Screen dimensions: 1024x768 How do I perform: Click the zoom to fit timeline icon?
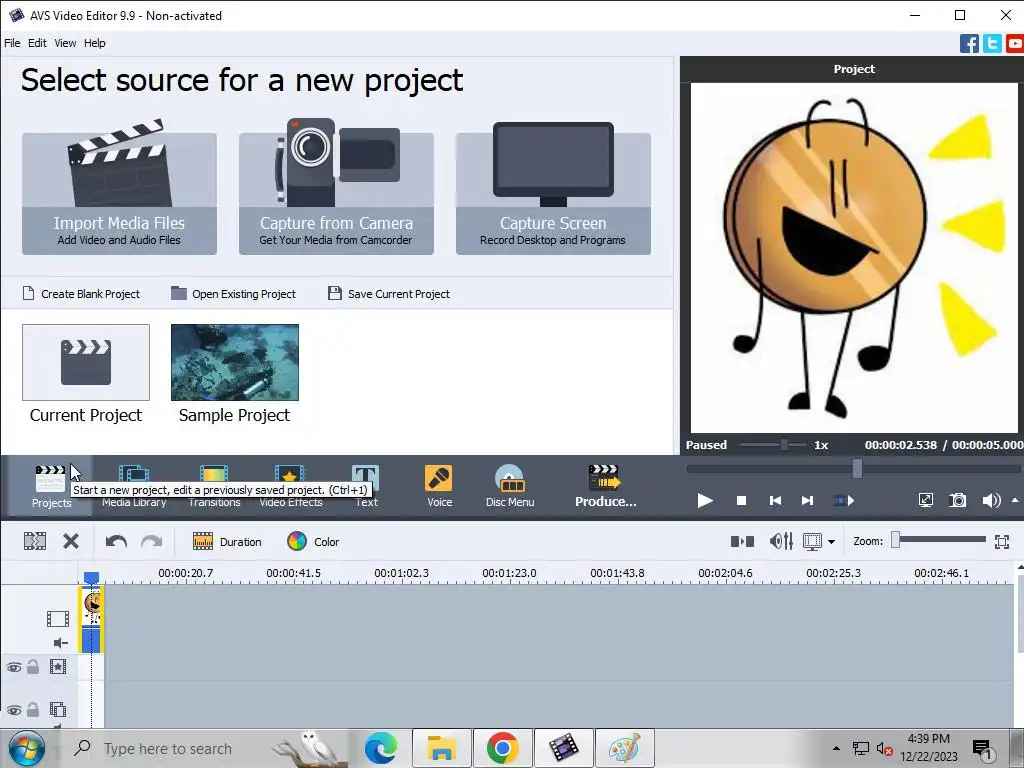click(x=1002, y=541)
